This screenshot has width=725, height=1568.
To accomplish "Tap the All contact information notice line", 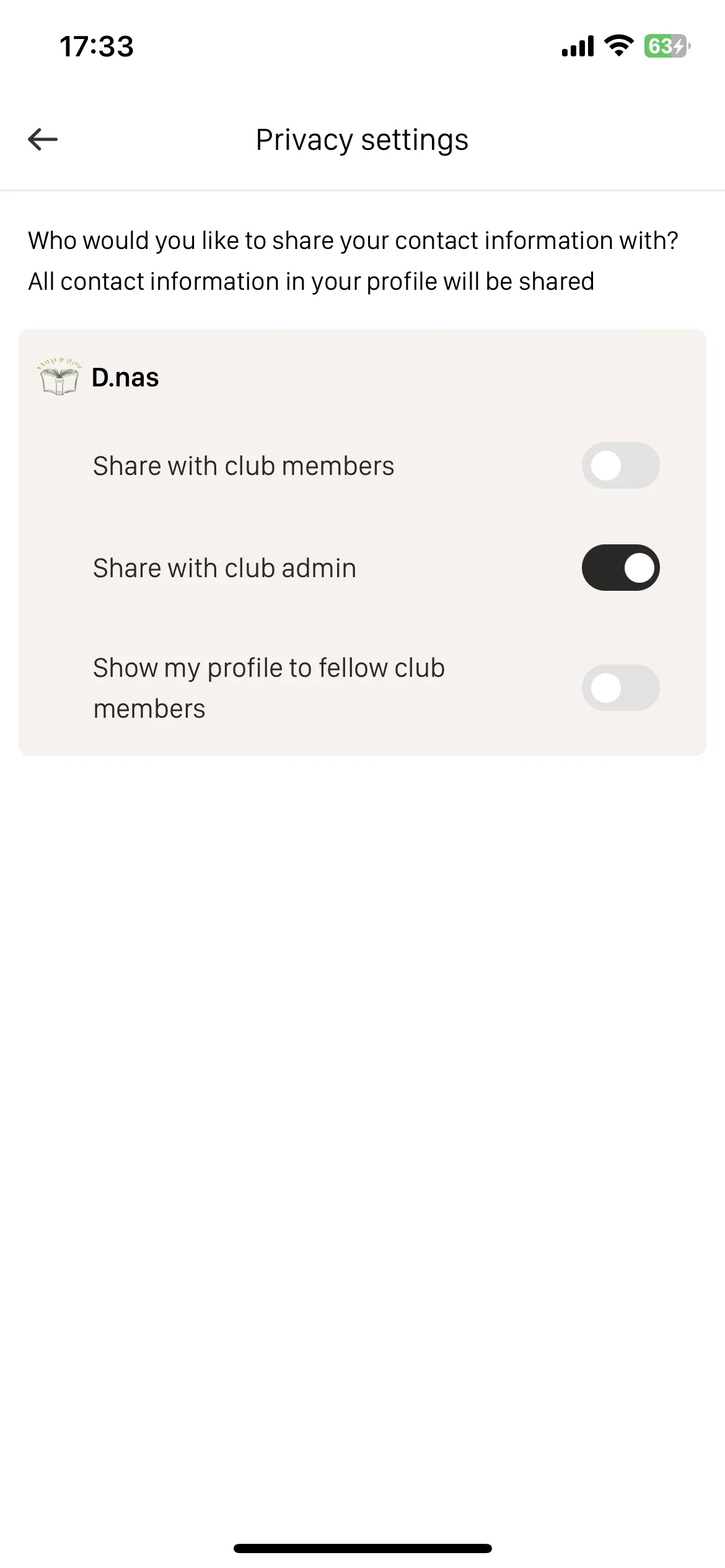I will pos(311,282).
